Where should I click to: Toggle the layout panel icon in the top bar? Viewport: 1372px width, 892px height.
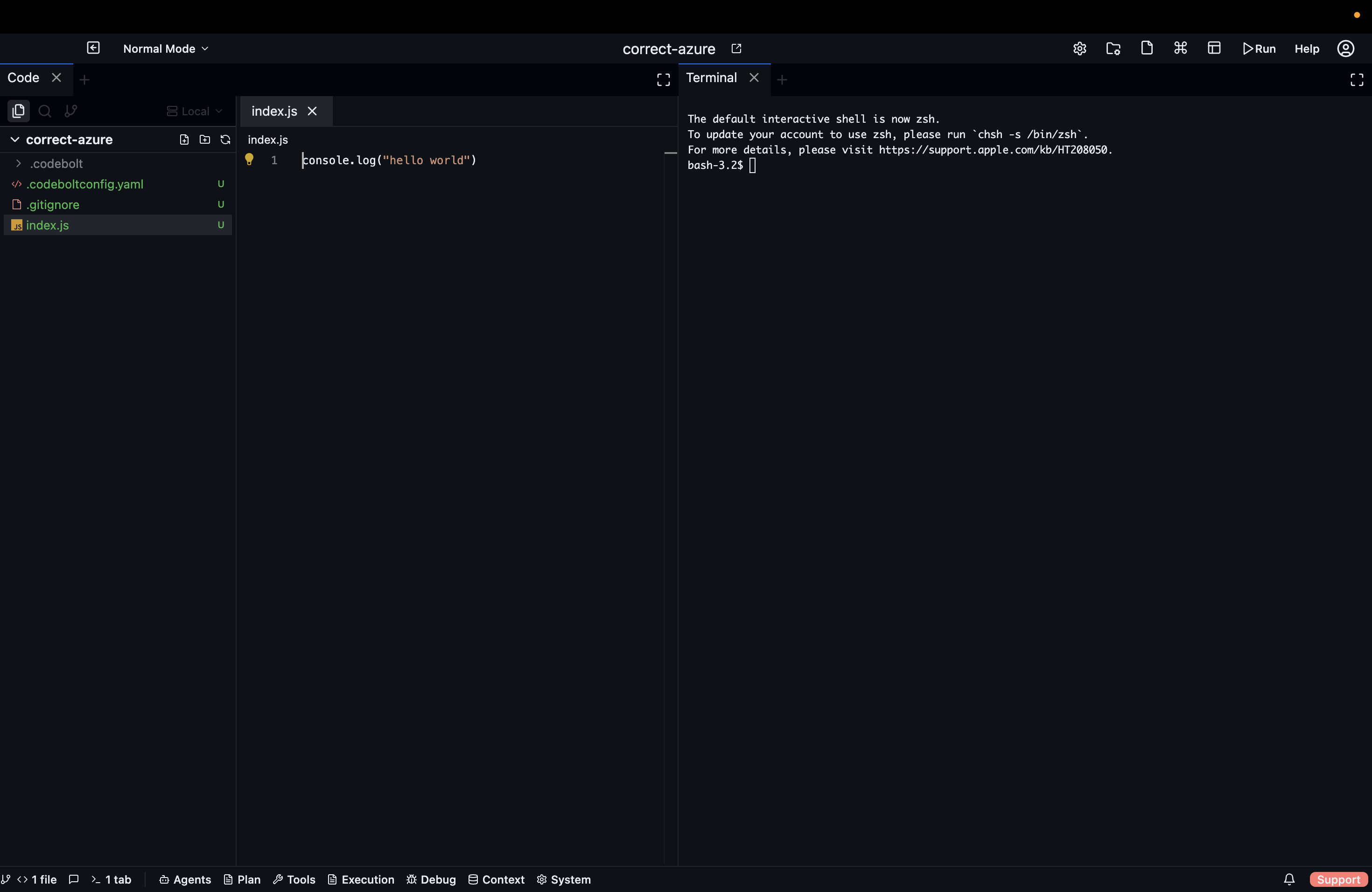(x=1214, y=49)
